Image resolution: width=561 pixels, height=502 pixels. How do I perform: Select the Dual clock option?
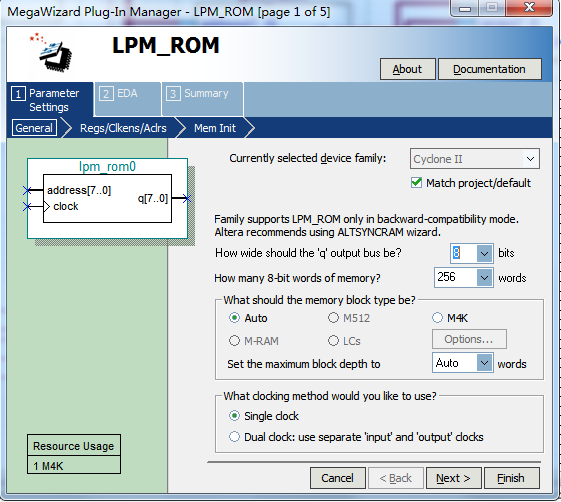[x=234, y=437]
